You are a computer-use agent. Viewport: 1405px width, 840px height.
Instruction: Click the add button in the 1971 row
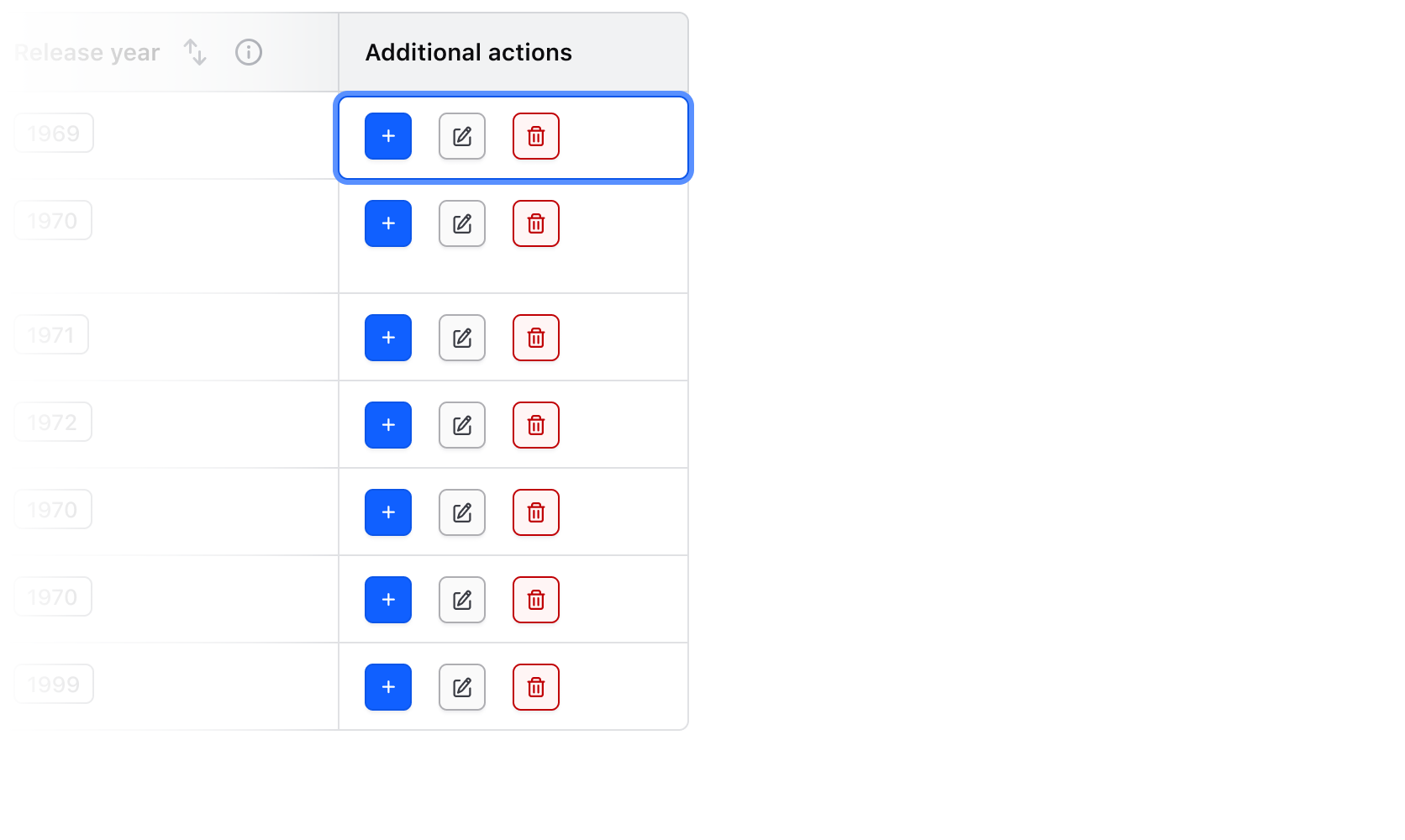pos(388,338)
